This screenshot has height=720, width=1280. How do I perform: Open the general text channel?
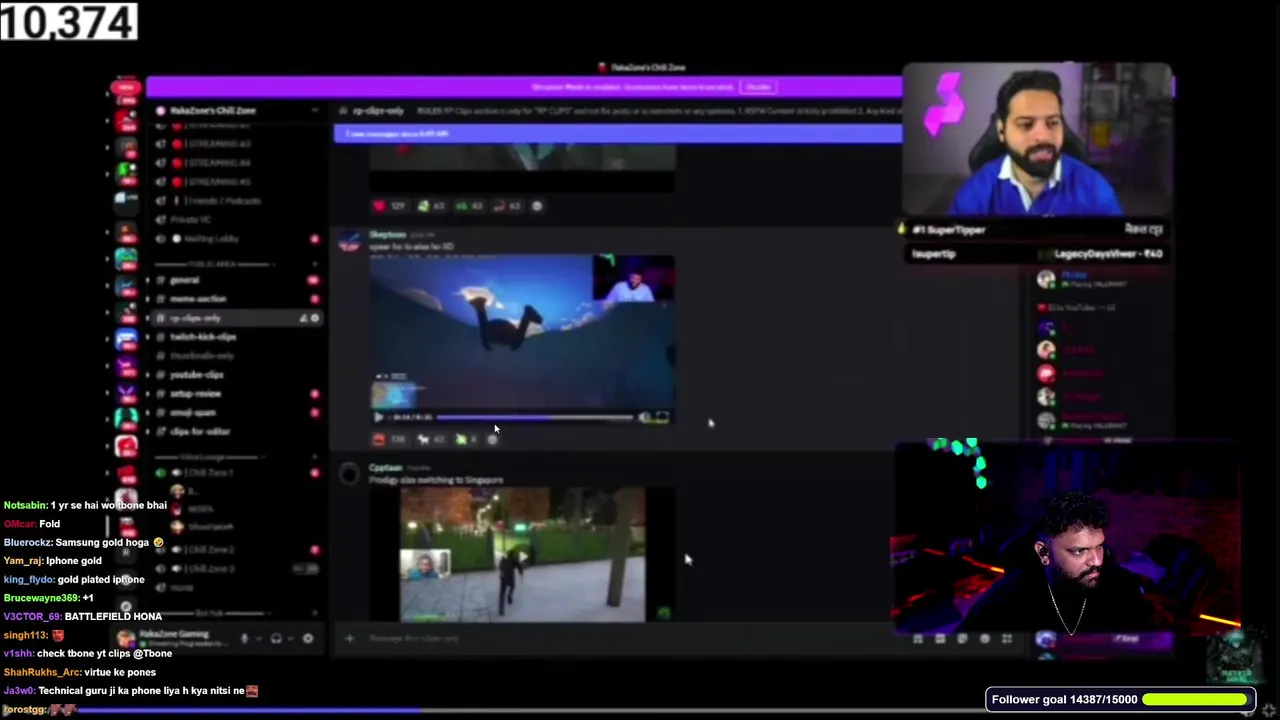point(185,280)
